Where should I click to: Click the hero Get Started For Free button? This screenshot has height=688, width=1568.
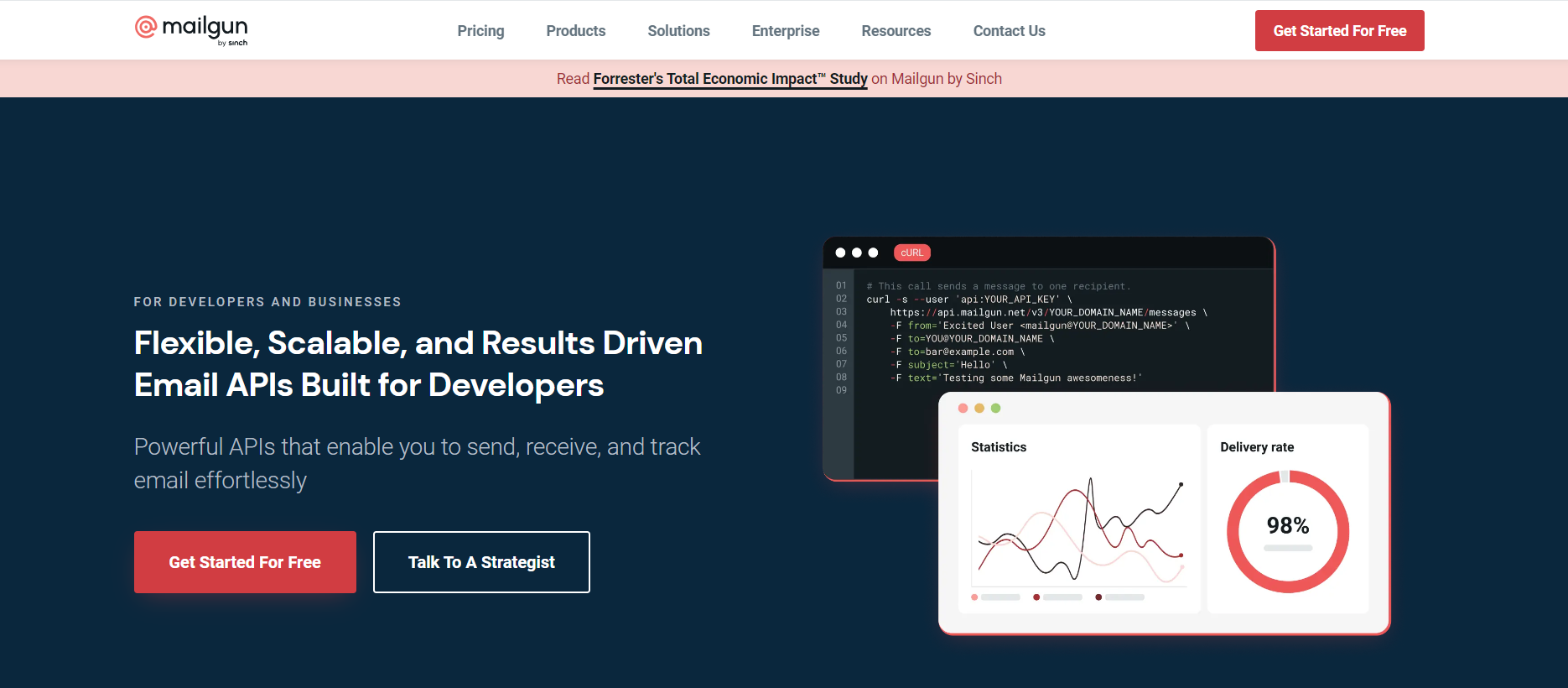pyautogui.click(x=245, y=562)
